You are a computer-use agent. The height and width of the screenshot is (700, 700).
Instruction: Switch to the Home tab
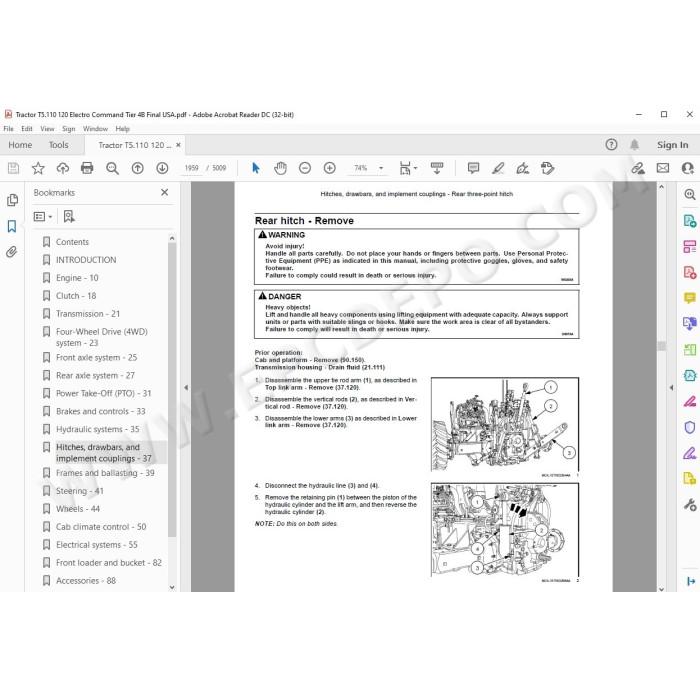pyautogui.click(x=20, y=145)
